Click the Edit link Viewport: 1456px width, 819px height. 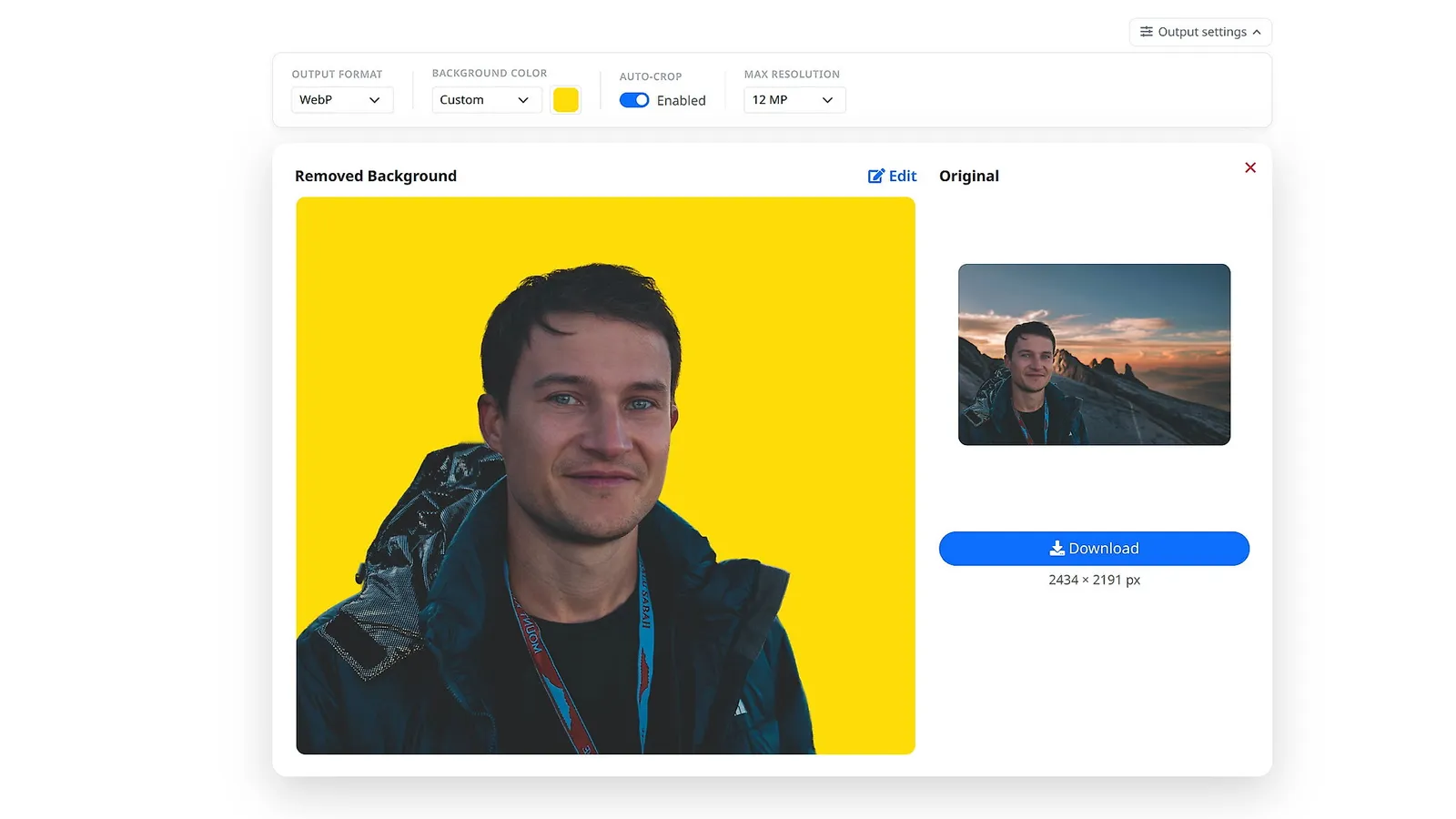point(892,176)
